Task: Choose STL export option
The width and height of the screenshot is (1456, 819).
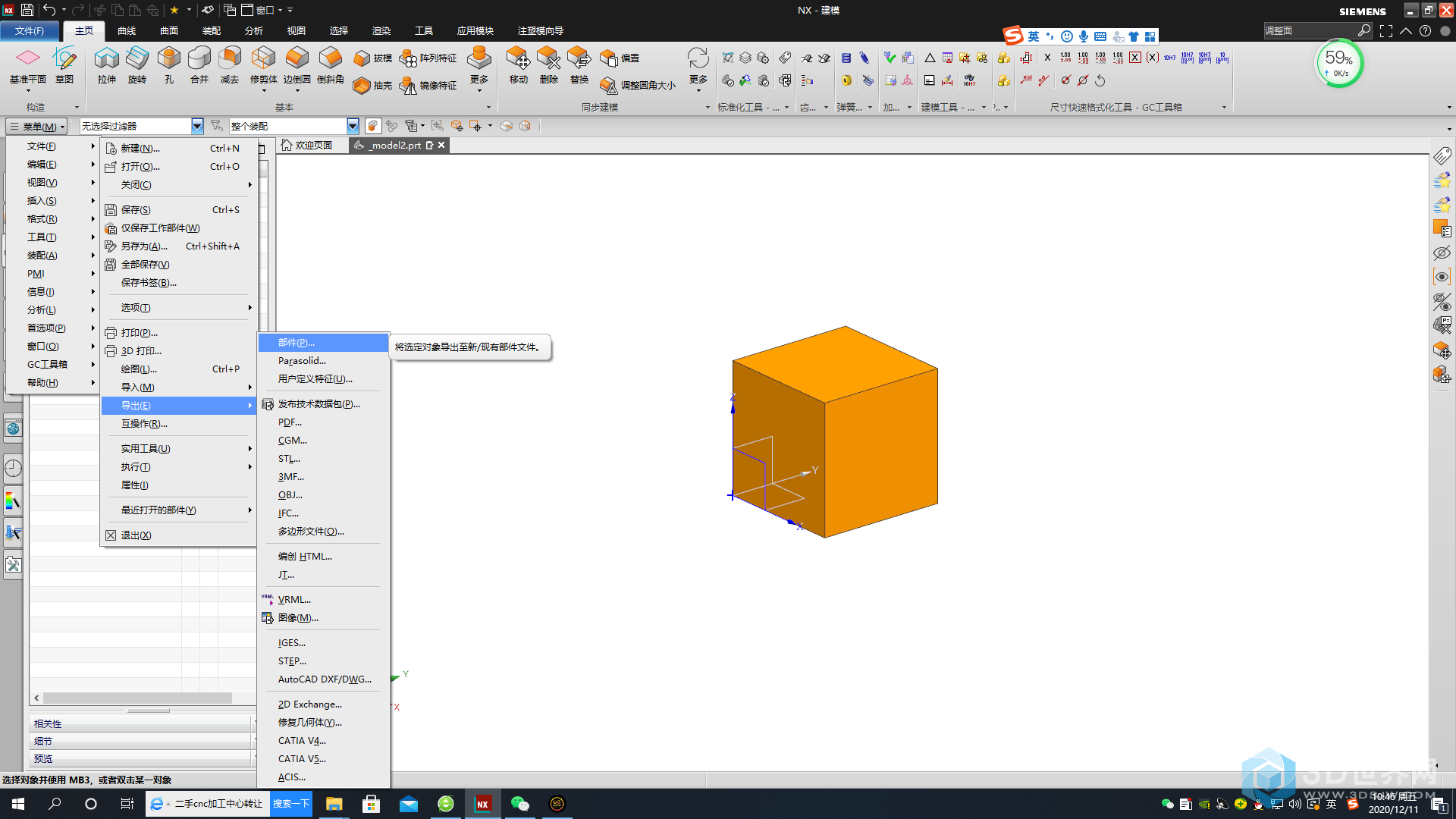Action: click(324, 459)
